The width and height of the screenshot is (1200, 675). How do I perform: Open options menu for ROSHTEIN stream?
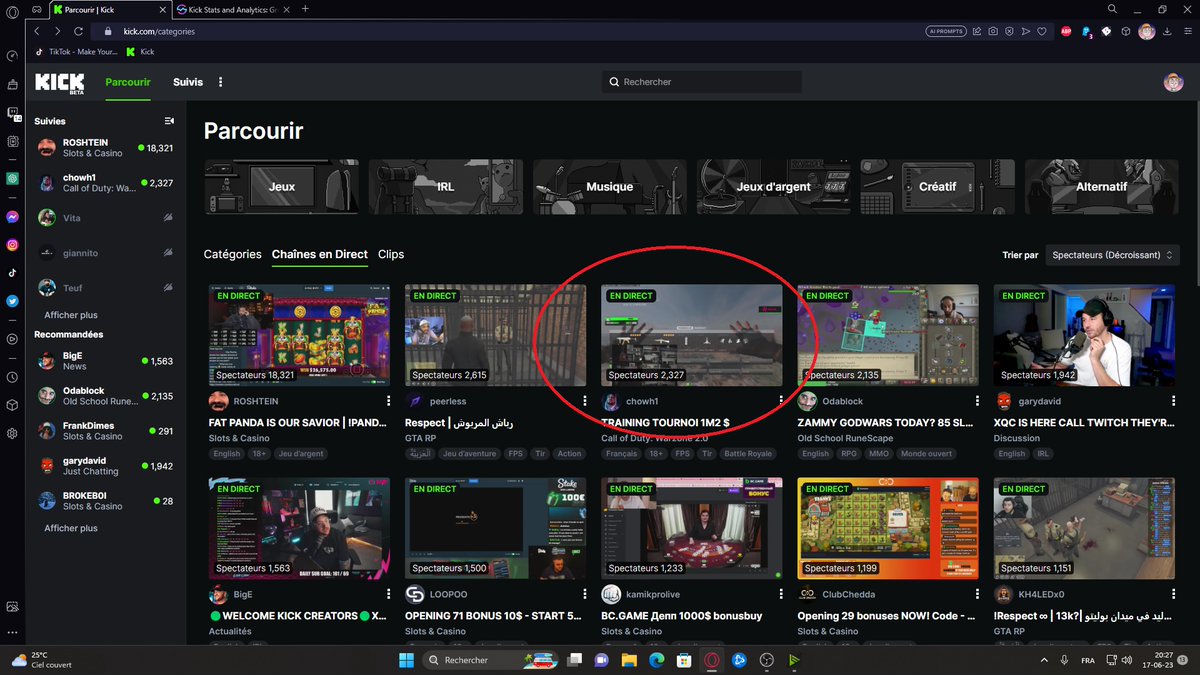click(x=389, y=400)
